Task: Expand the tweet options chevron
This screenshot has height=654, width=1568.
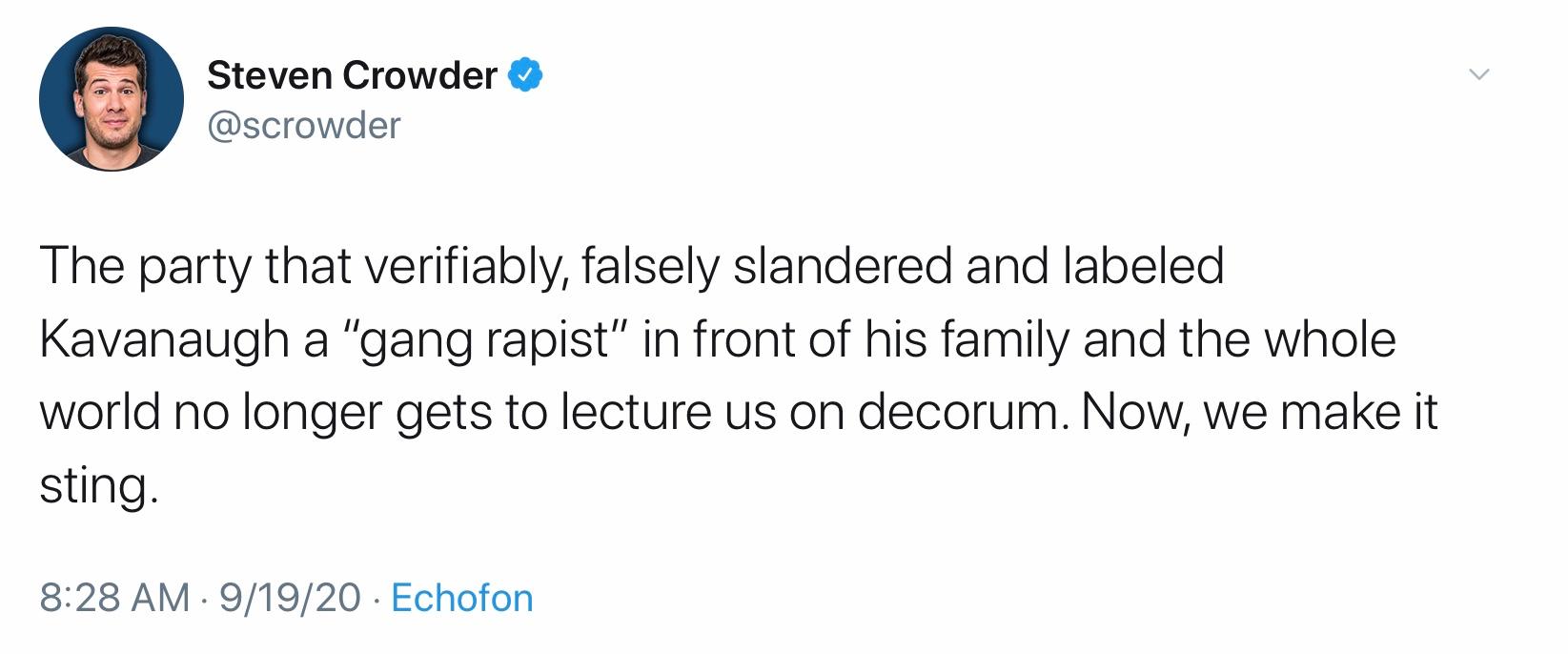Action: [1477, 74]
